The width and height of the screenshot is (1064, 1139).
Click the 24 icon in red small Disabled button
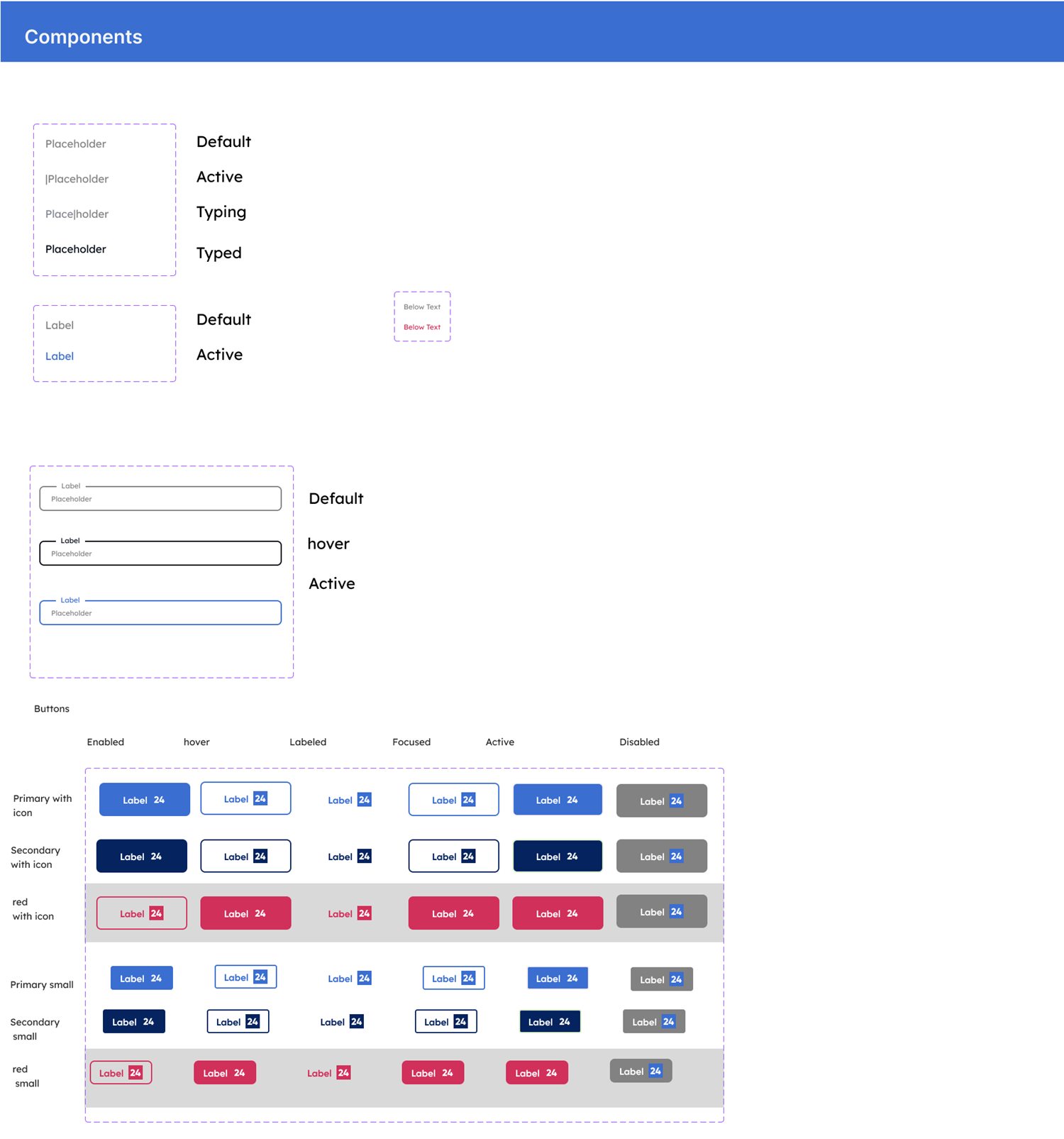(655, 1071)
